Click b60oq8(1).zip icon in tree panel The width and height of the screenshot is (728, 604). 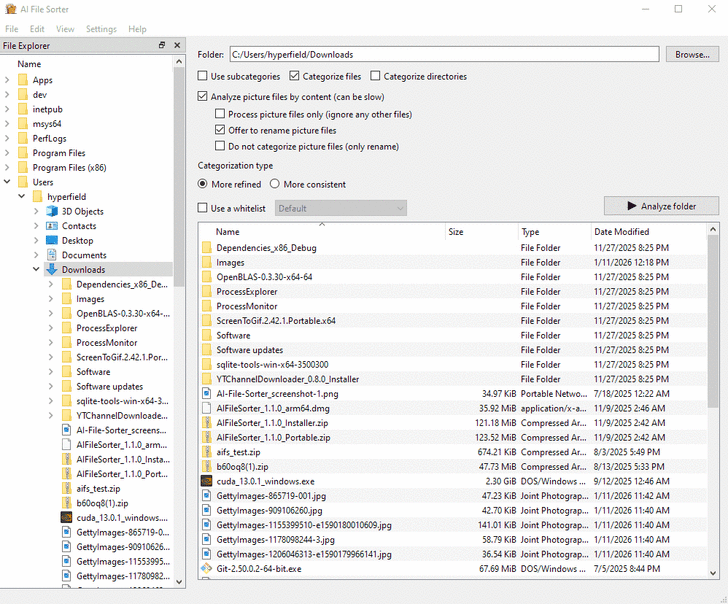click(67, 503)
